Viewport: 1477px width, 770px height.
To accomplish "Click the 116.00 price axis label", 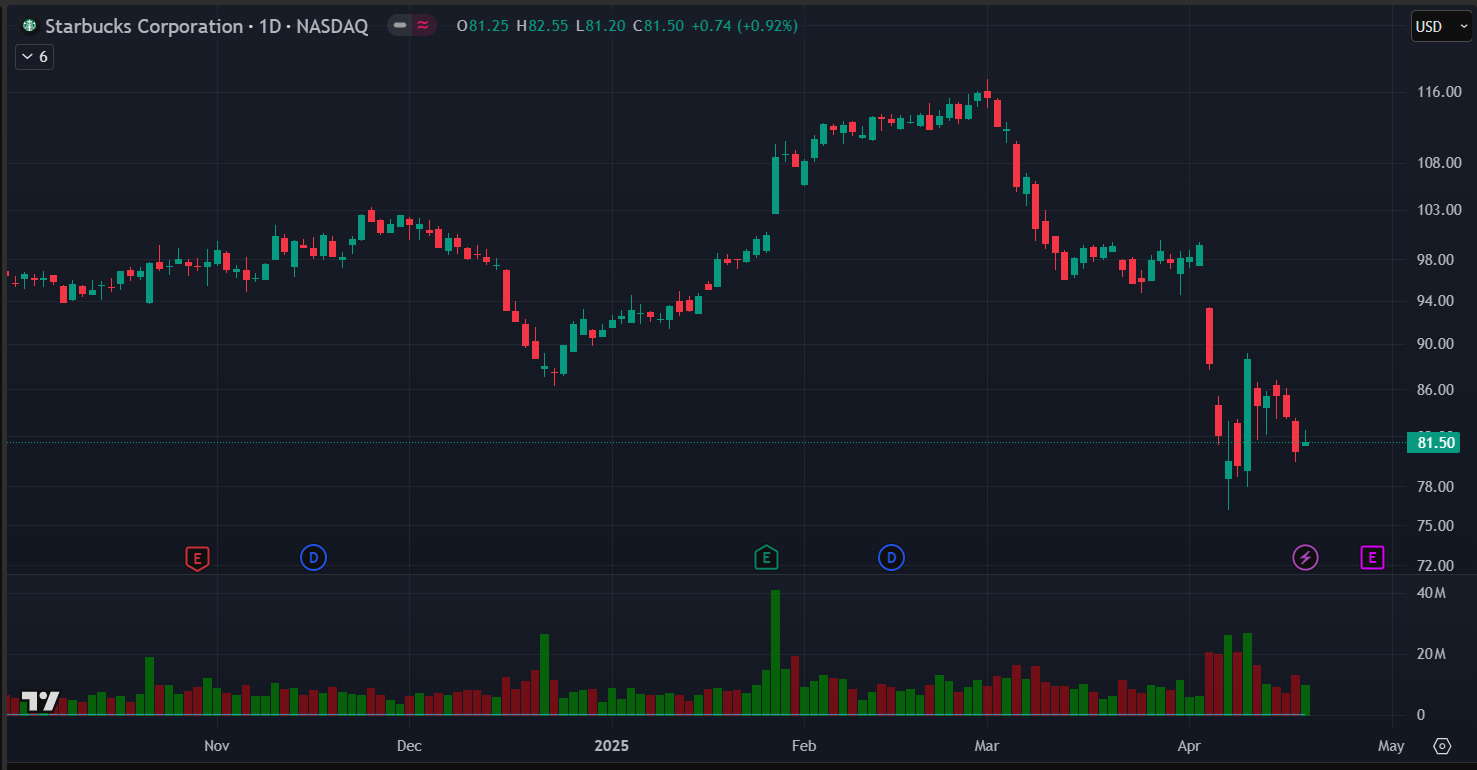I will (x=1441, y=92).
